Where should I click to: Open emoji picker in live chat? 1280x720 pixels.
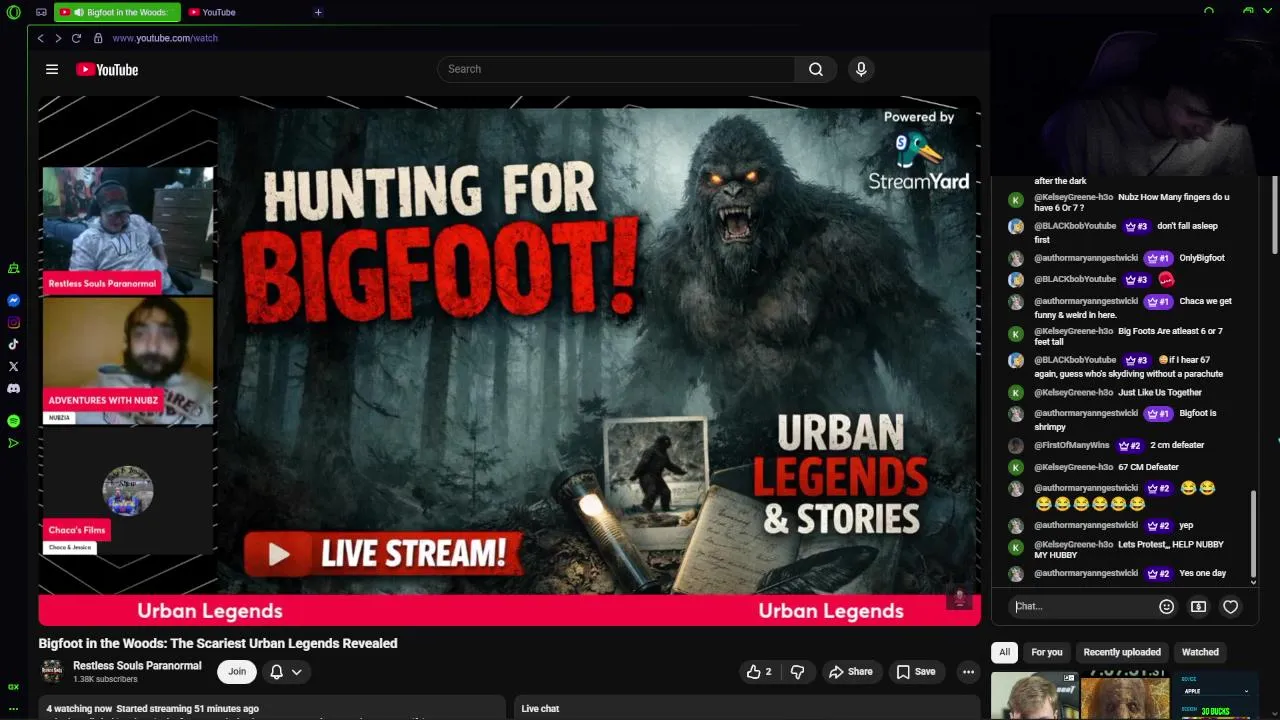pos(1166,606)
